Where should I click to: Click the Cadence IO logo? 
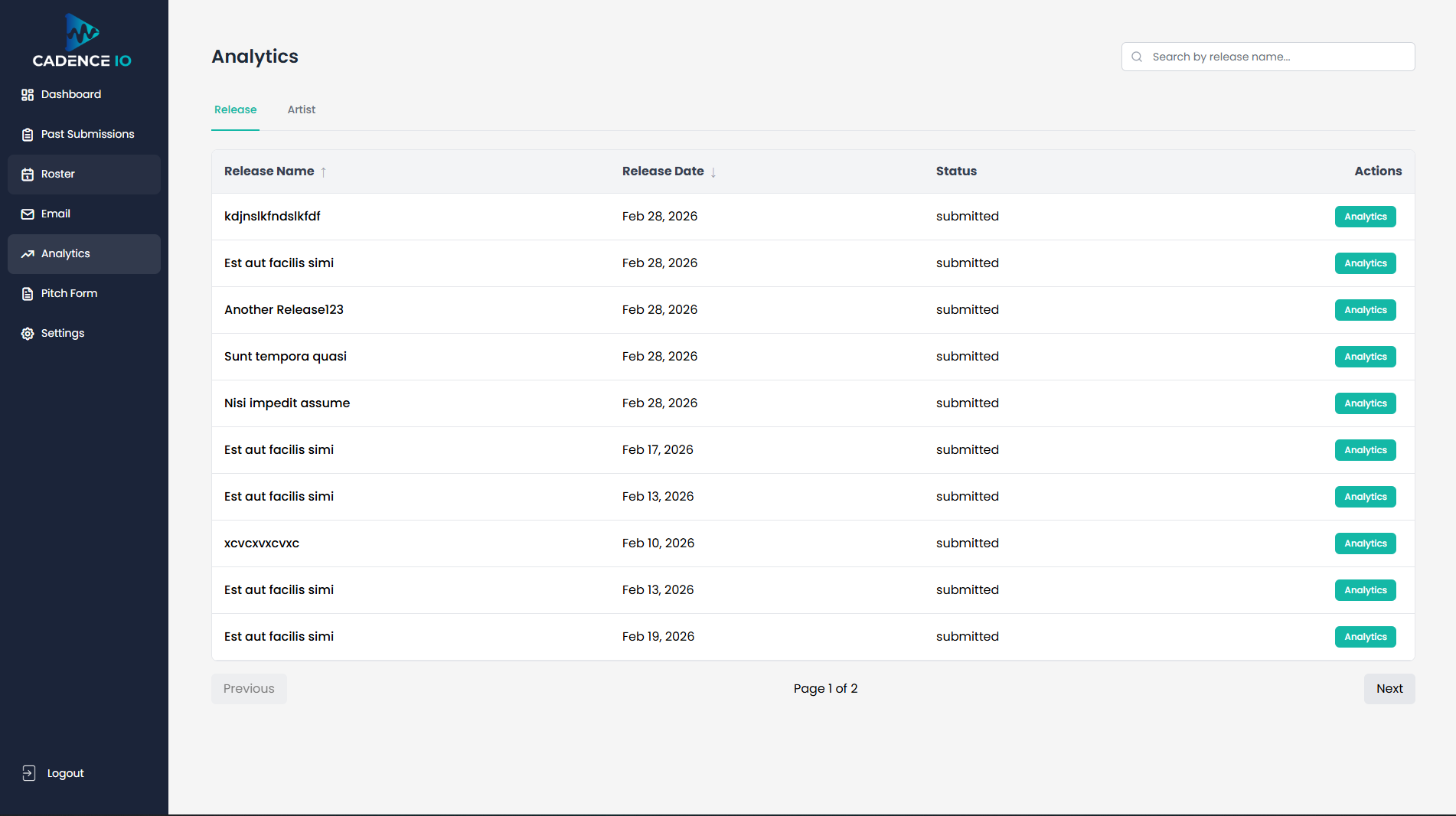pyautogui.click(x=82, y=41)
